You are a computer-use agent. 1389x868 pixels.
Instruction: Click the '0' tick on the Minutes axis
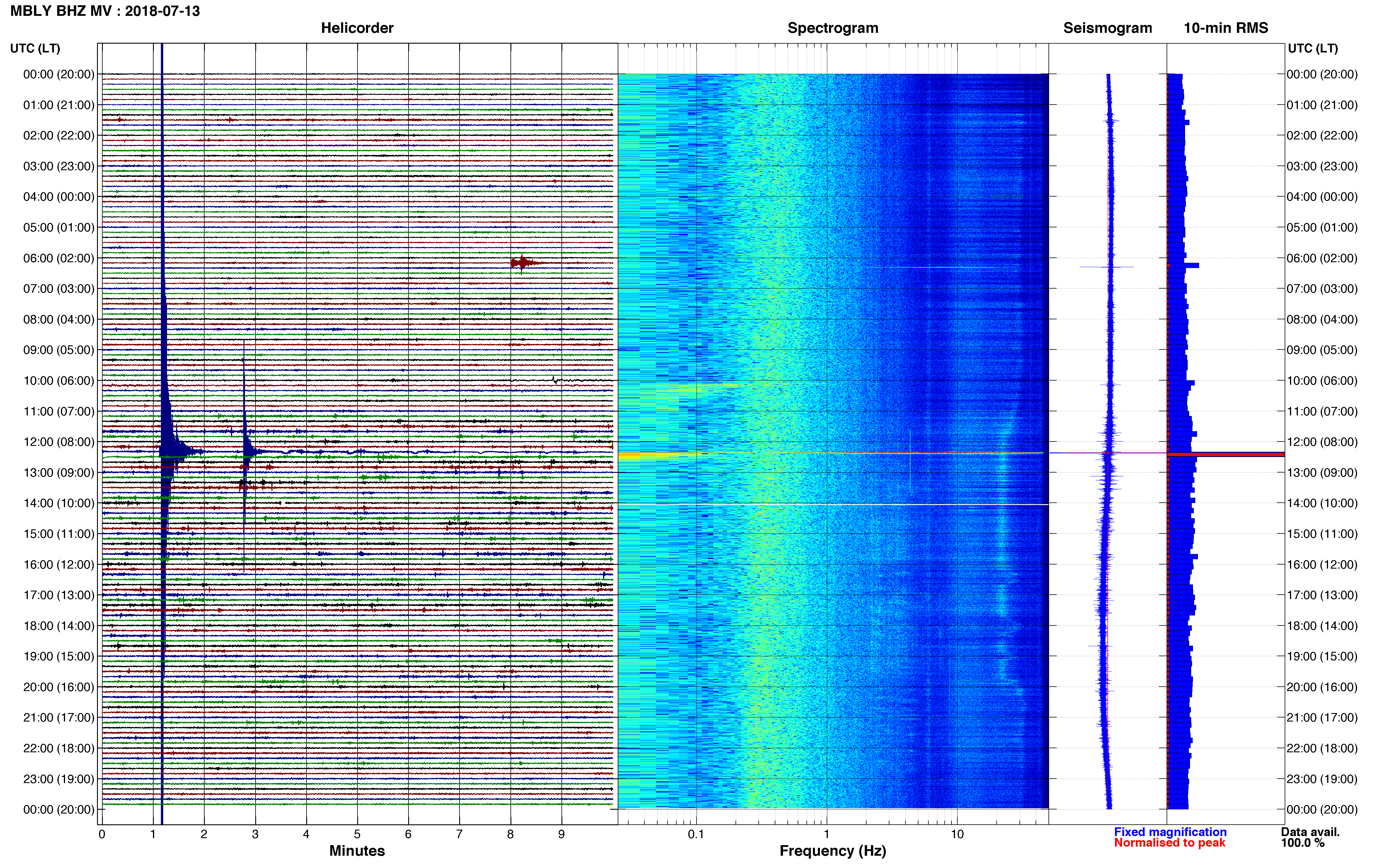click(102, 834)
